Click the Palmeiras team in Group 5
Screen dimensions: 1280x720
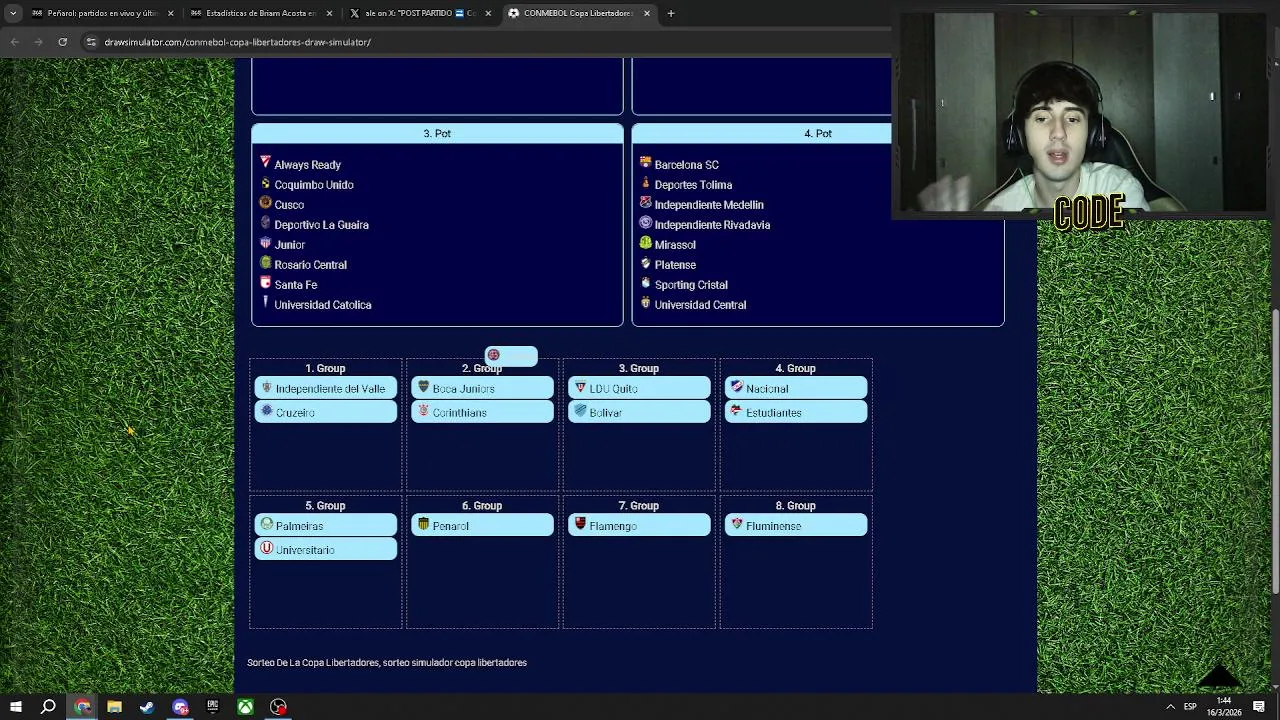point(326,525)
